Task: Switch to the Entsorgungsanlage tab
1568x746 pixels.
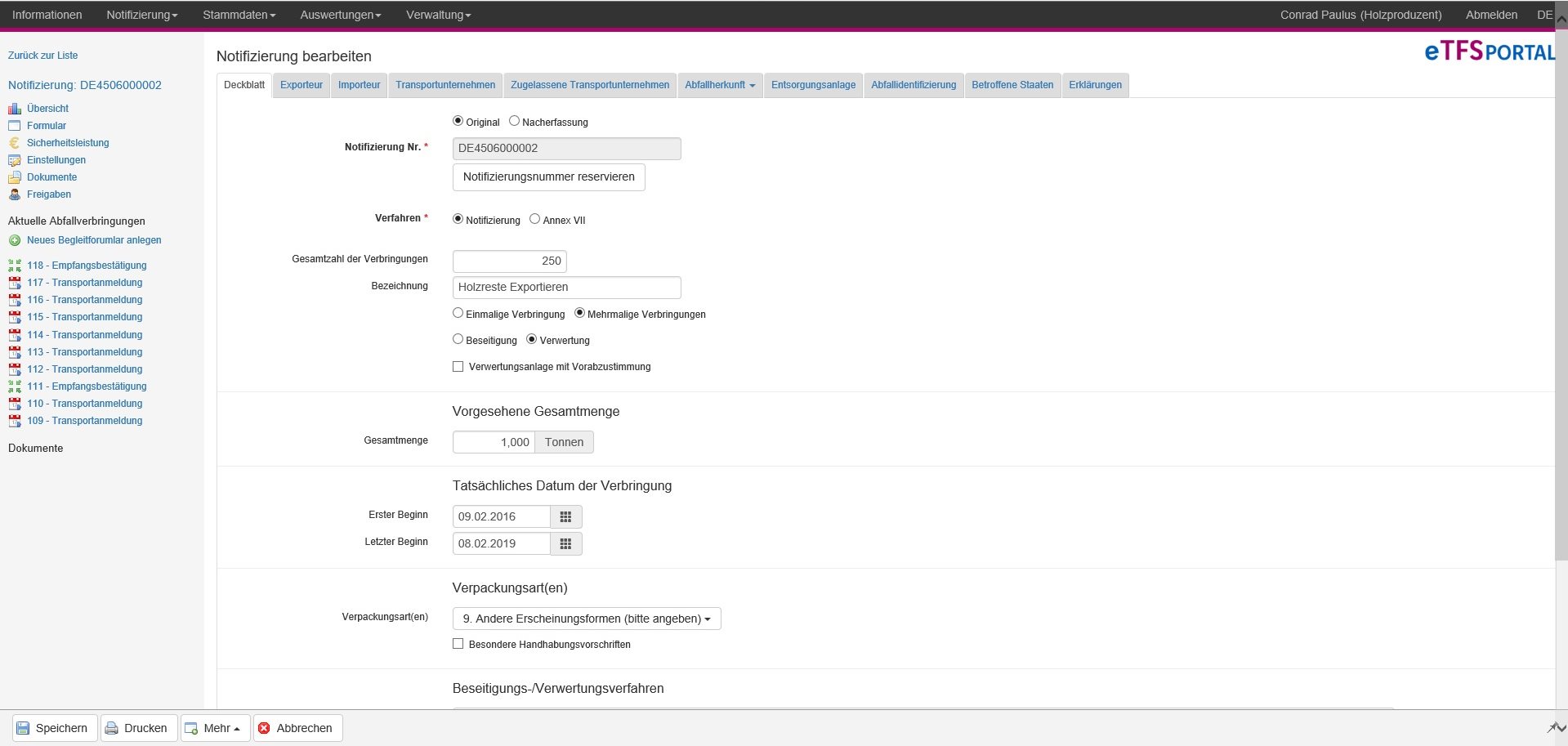Action: pyautogui.click(x=813, y=85)
